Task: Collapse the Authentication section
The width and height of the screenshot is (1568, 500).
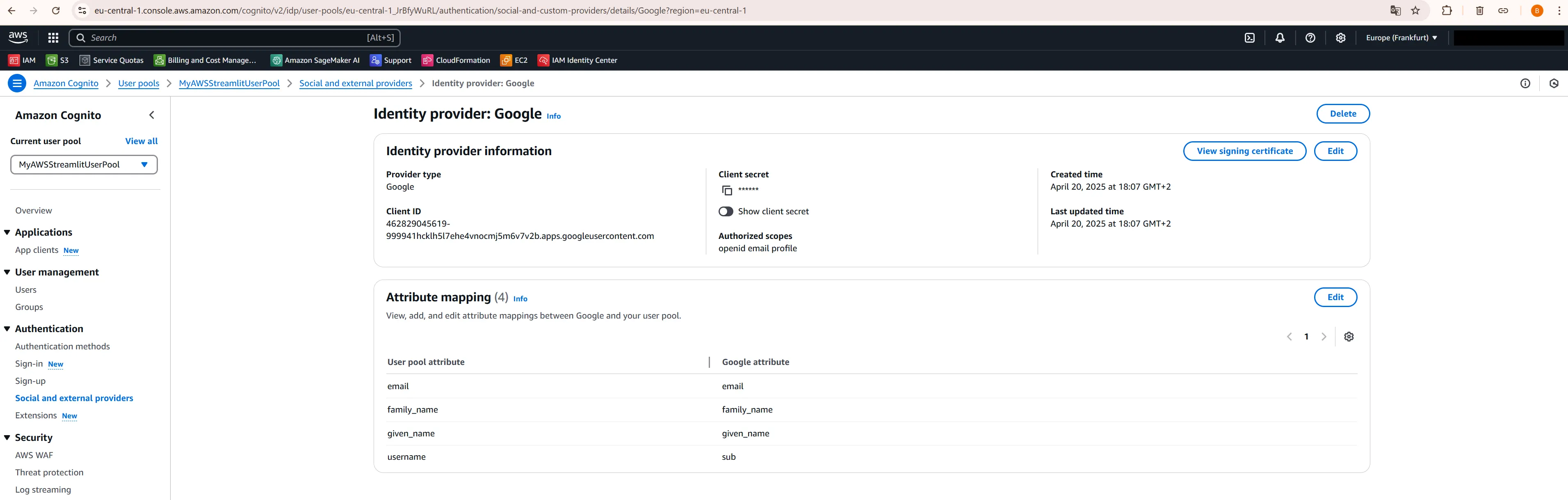Action: coord(6,328)
